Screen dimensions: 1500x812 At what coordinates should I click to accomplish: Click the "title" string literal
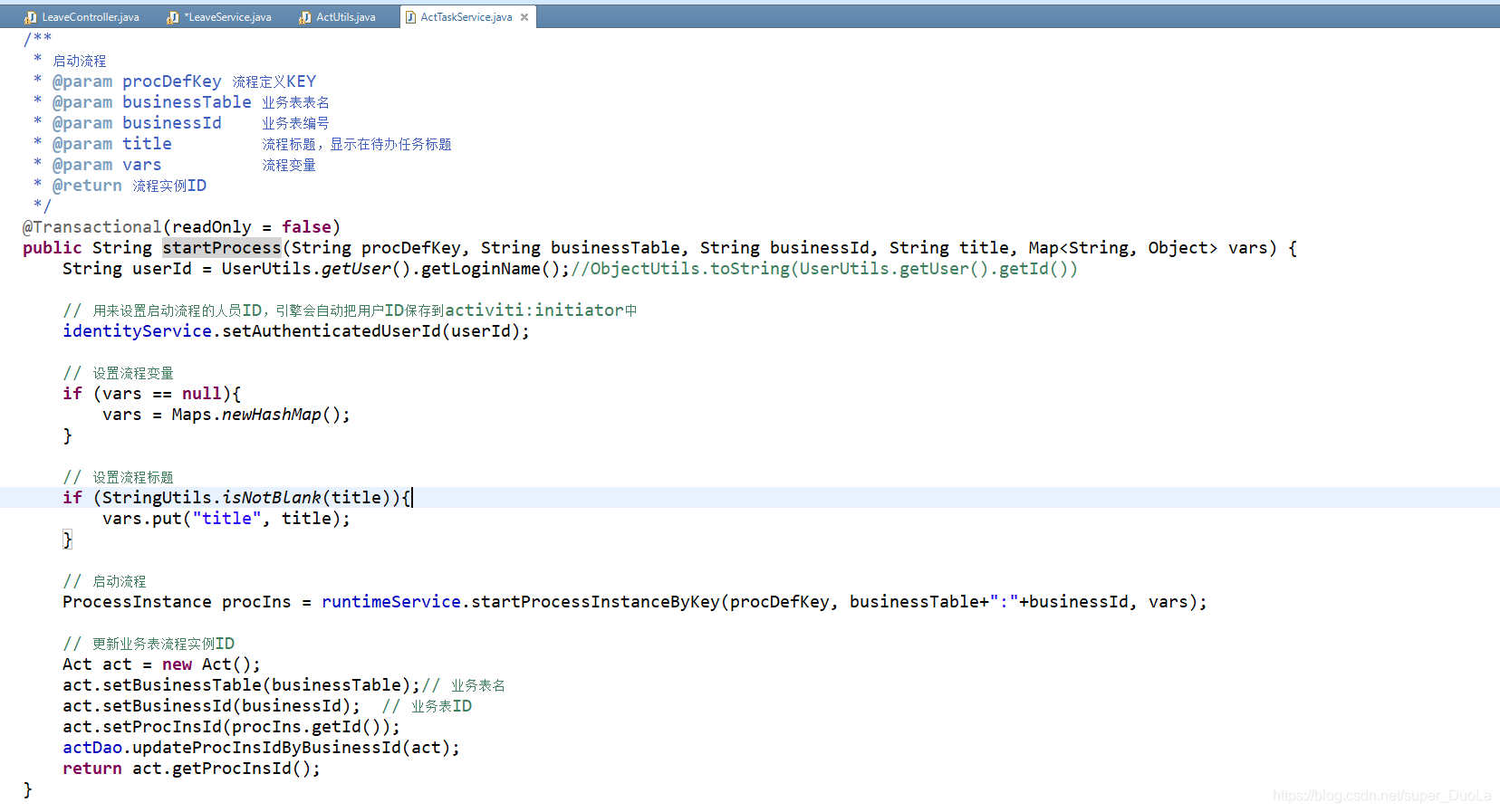226,519
